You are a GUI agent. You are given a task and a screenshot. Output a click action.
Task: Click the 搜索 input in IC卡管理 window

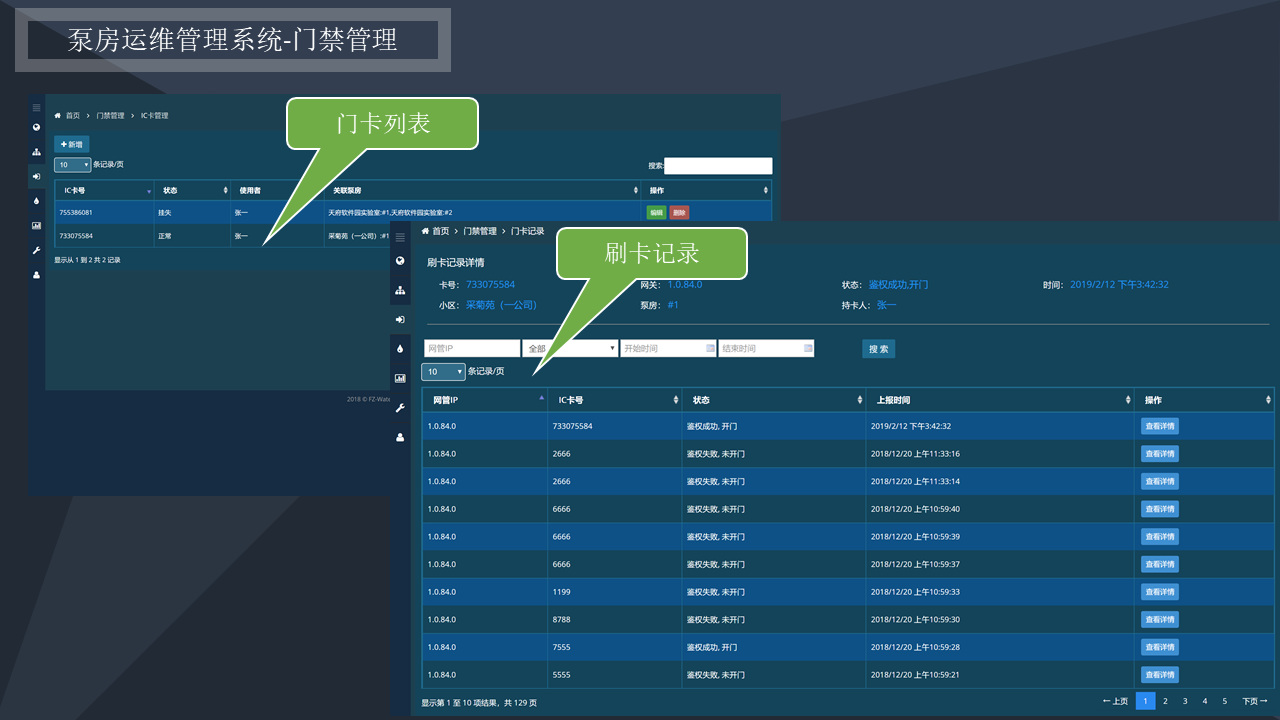(x=718, y=166)
